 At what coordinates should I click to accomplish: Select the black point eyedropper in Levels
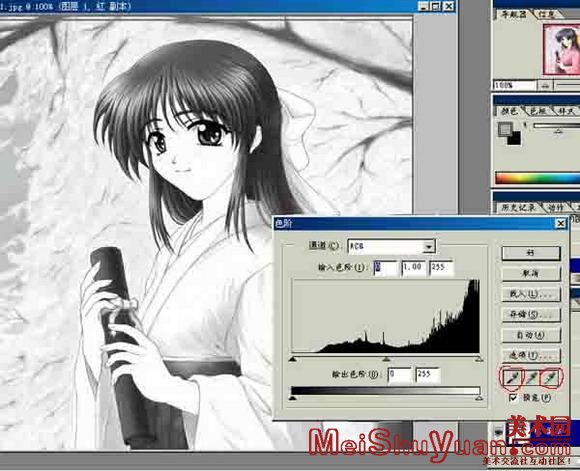512,378
